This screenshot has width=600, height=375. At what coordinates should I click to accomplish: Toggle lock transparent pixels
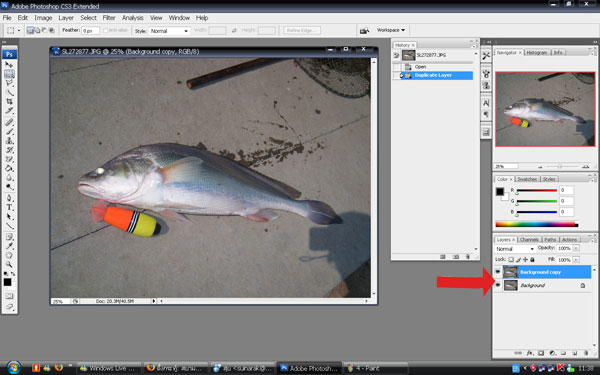click(511, 259)
